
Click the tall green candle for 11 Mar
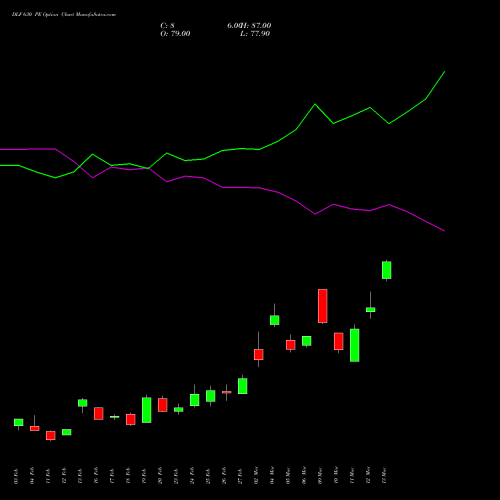[355, 345]
